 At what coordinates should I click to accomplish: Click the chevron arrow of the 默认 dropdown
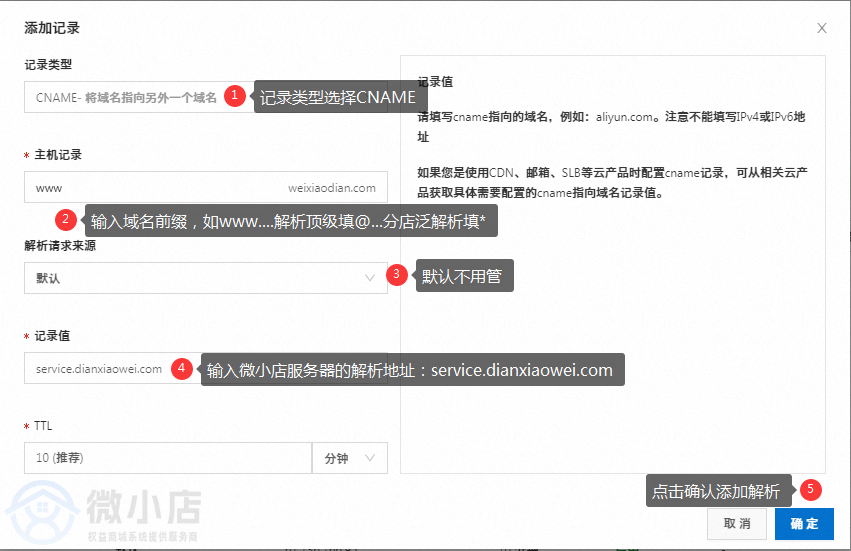click(370, 278)
